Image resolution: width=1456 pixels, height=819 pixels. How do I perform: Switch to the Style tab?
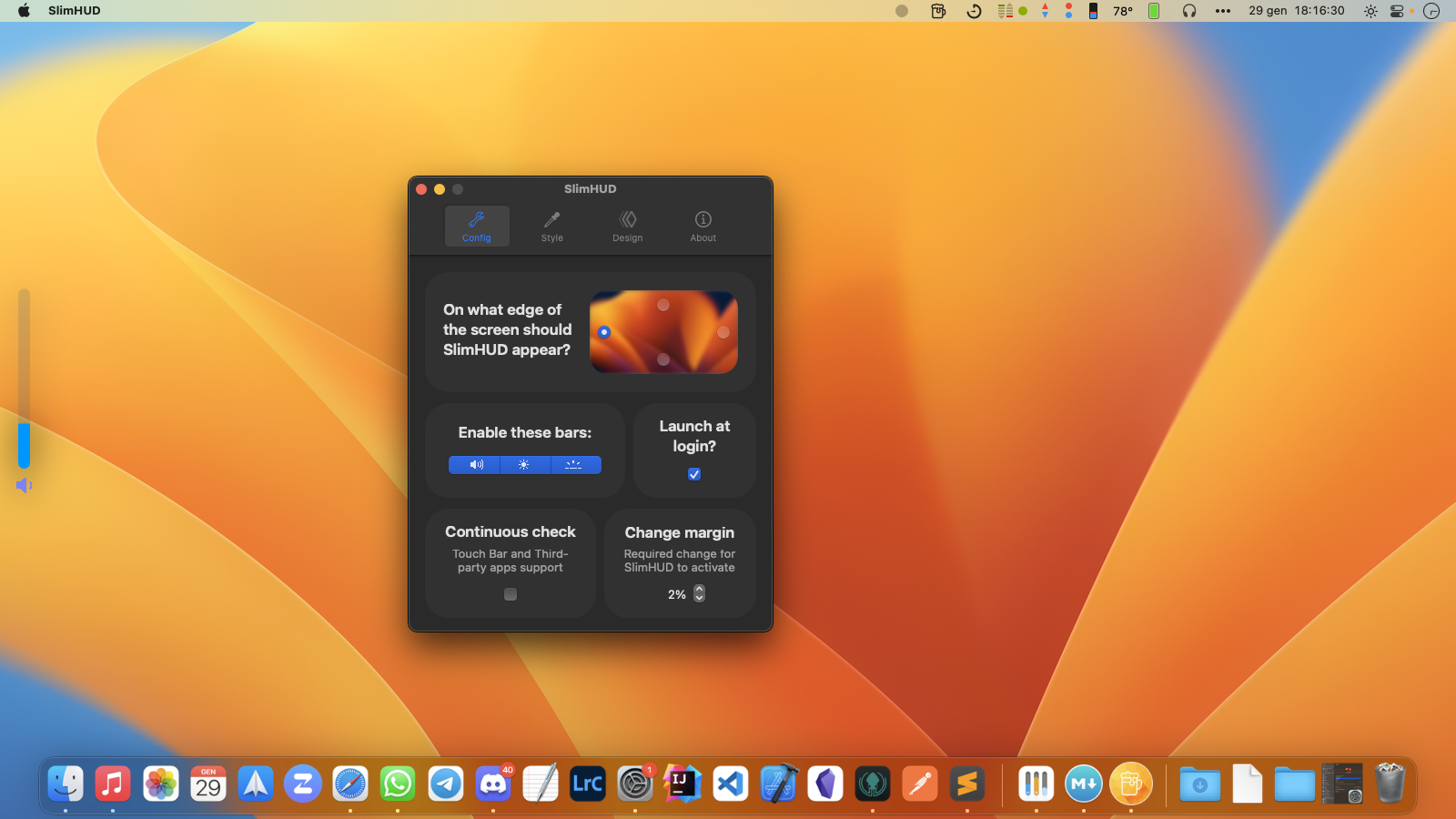(552, 226)
